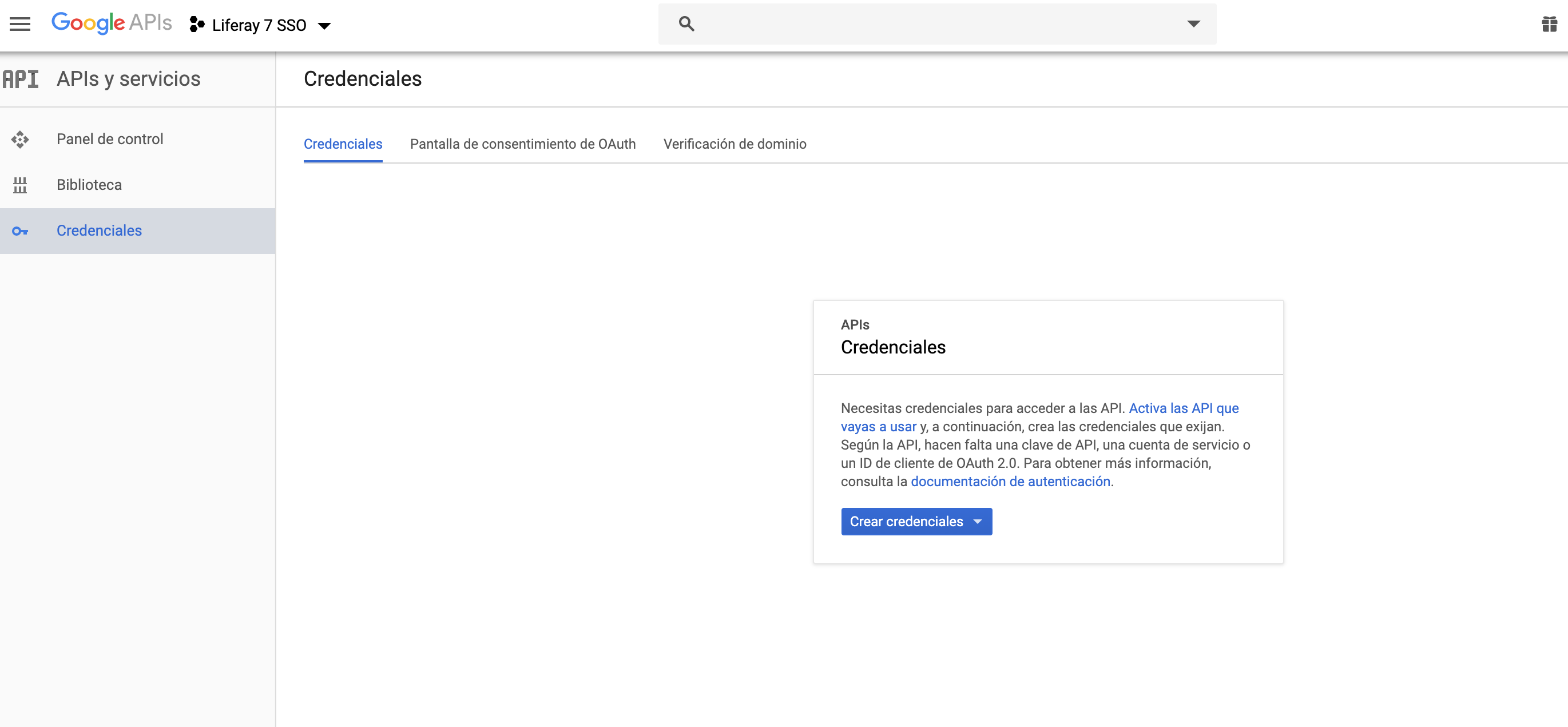Viewport: 1568px width, 727px height.
Task: Click the APIs y servicios heading
Action: 129,78
